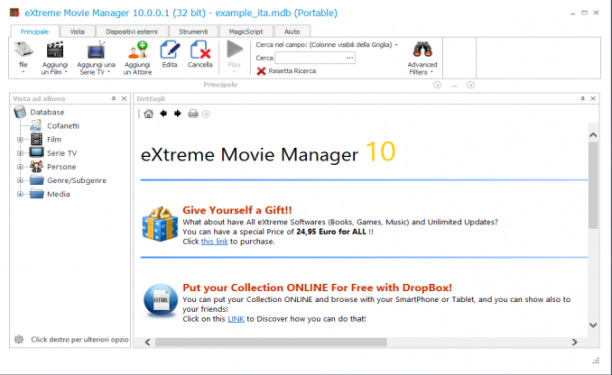This screenshot has width=612, height=375.
Task: Switch to the Principale tab
Action: tap(35, 32)
